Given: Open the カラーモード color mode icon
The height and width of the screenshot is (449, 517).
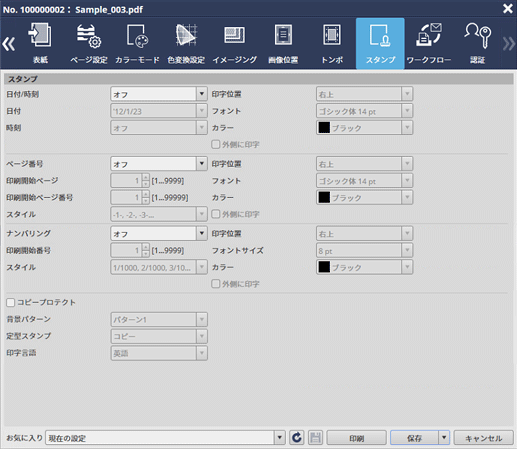Looking at the screenshot, I should (137, 43).
